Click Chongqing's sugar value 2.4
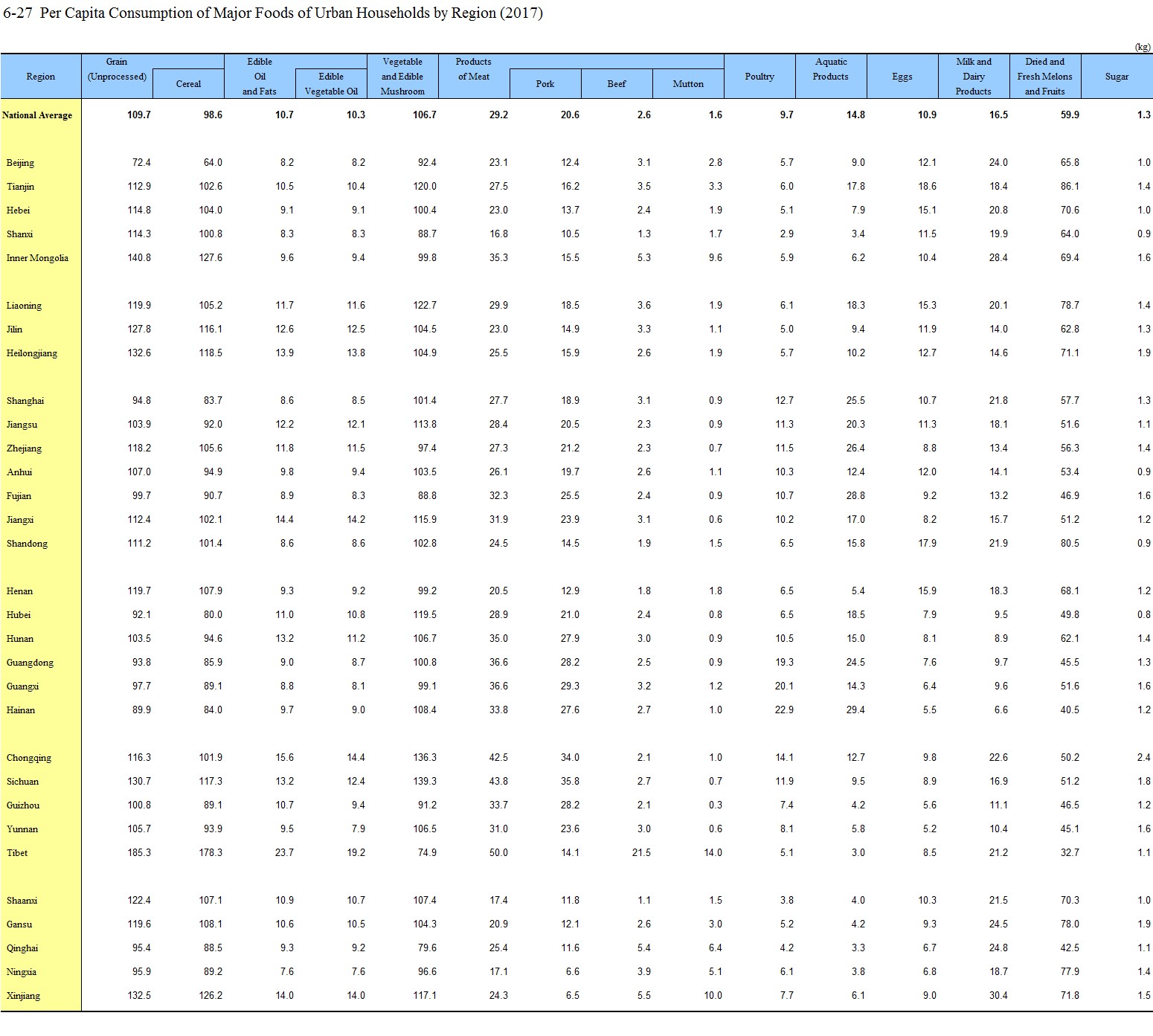1153x1036 pixels. (x=1144, y=758)
